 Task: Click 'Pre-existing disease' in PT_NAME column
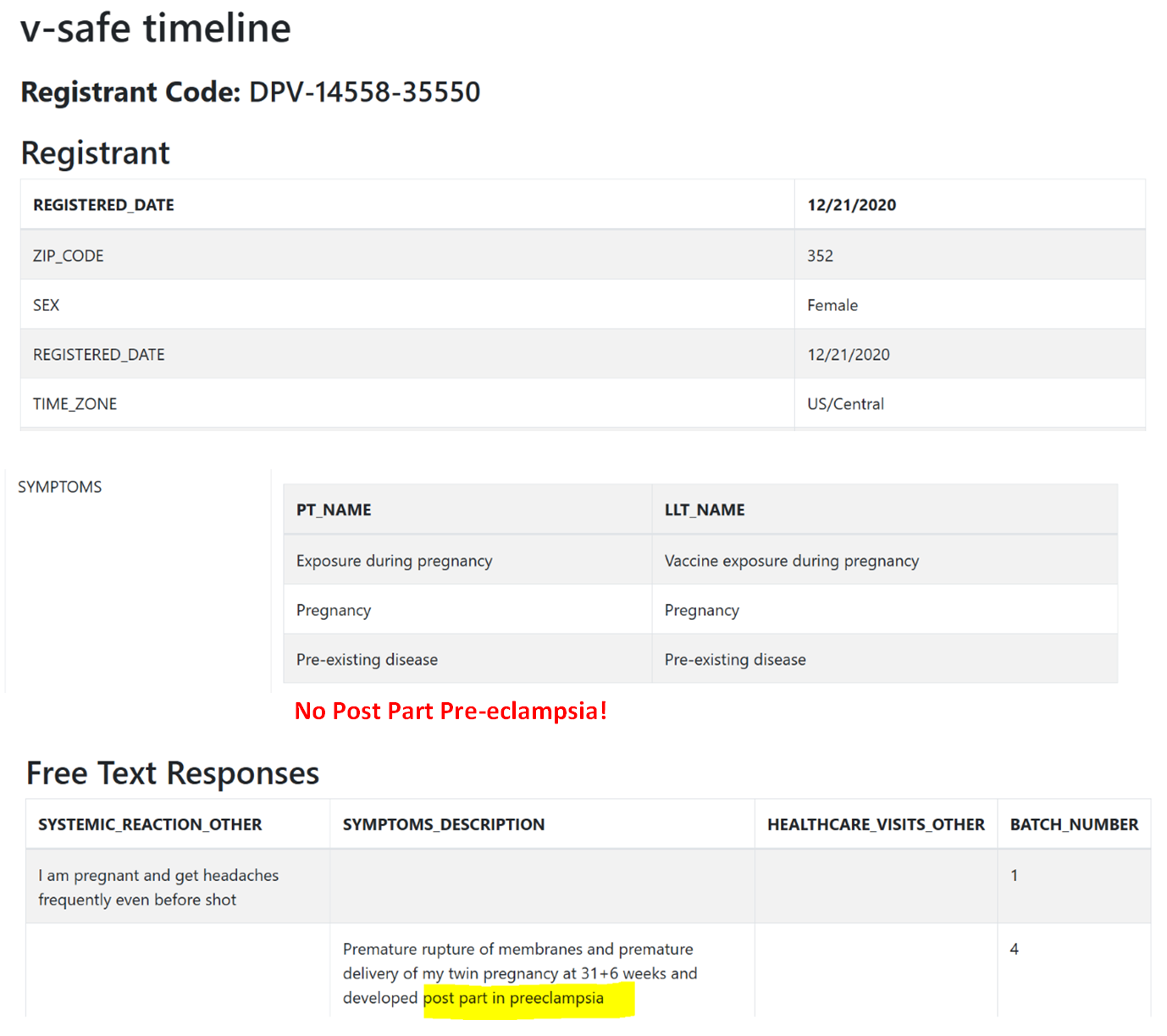[367, 660]
